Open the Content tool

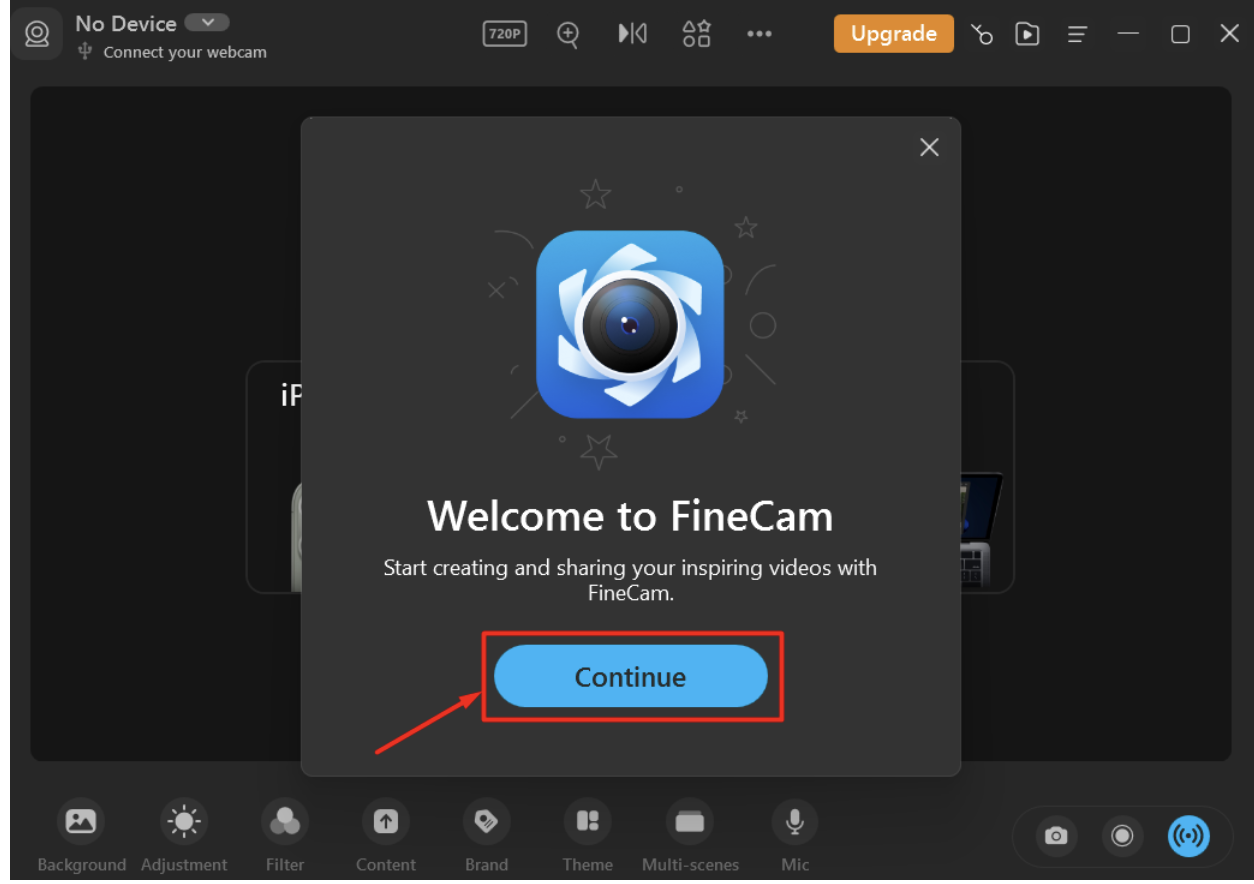point(386,835)
